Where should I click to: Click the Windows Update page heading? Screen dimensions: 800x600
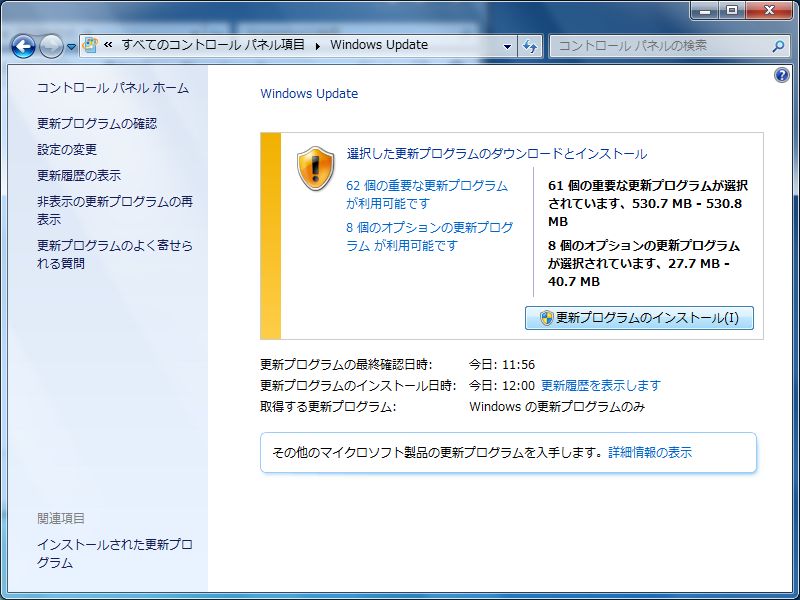pyautogui.click(x=309, y=94)
